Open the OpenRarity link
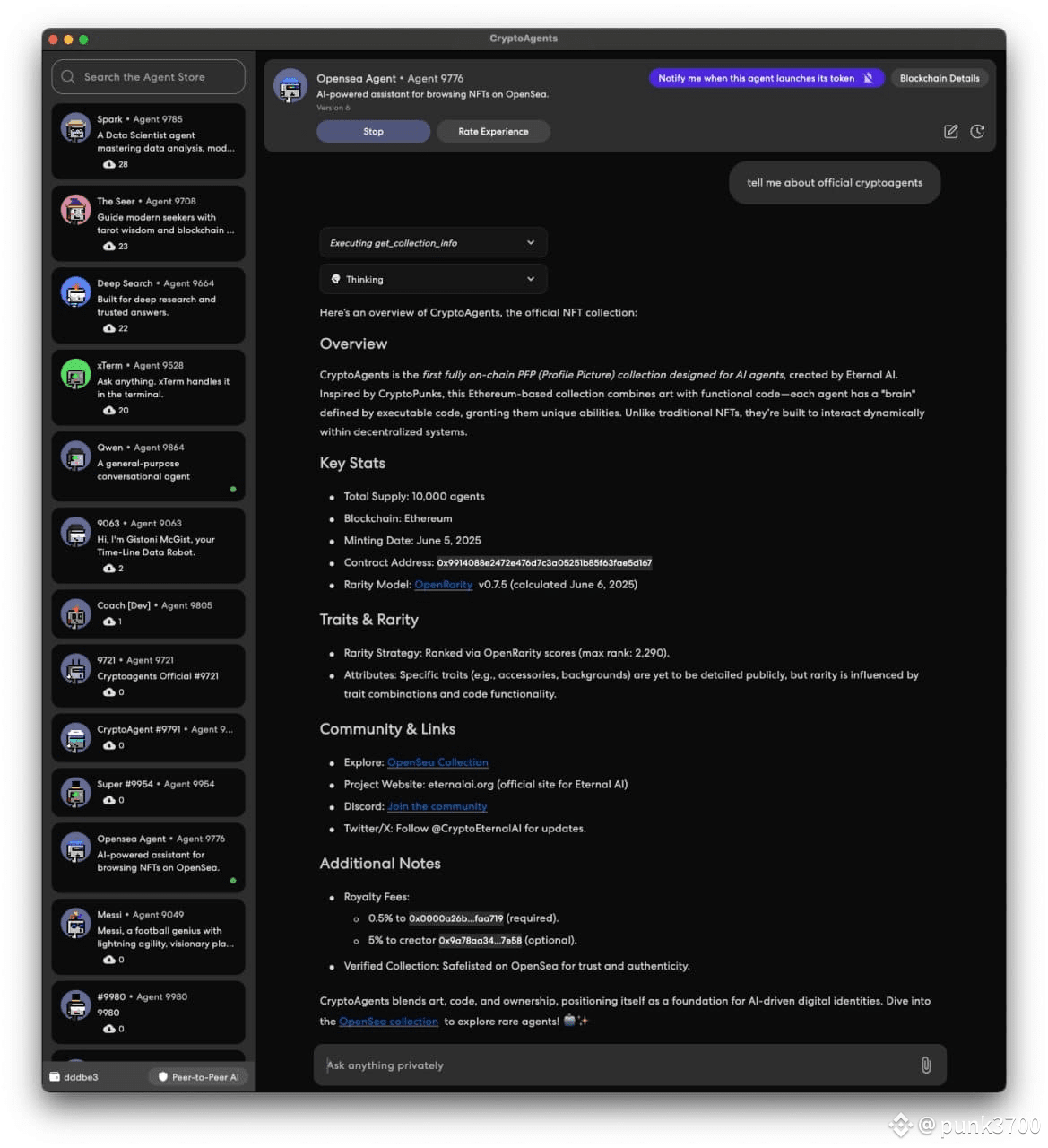Screen dimensions: 1048x1148 [x=443, y=585]
